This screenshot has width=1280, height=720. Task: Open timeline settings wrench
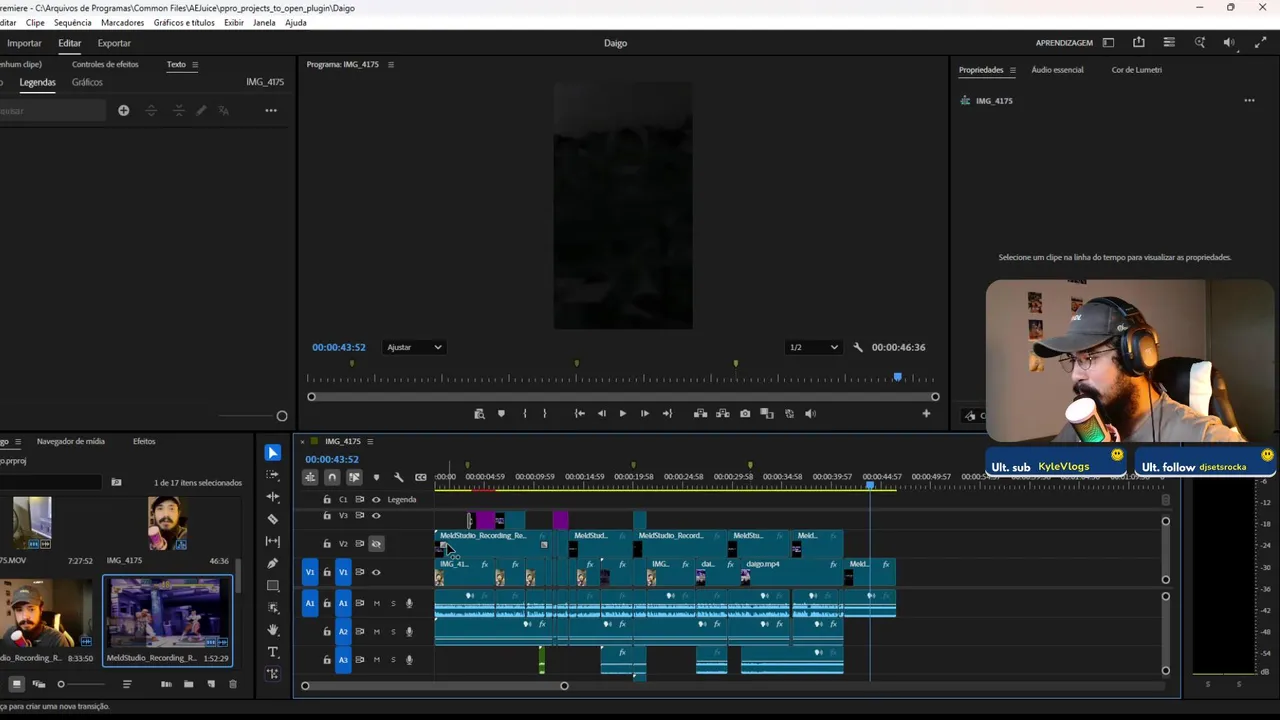tap(398, 477)
